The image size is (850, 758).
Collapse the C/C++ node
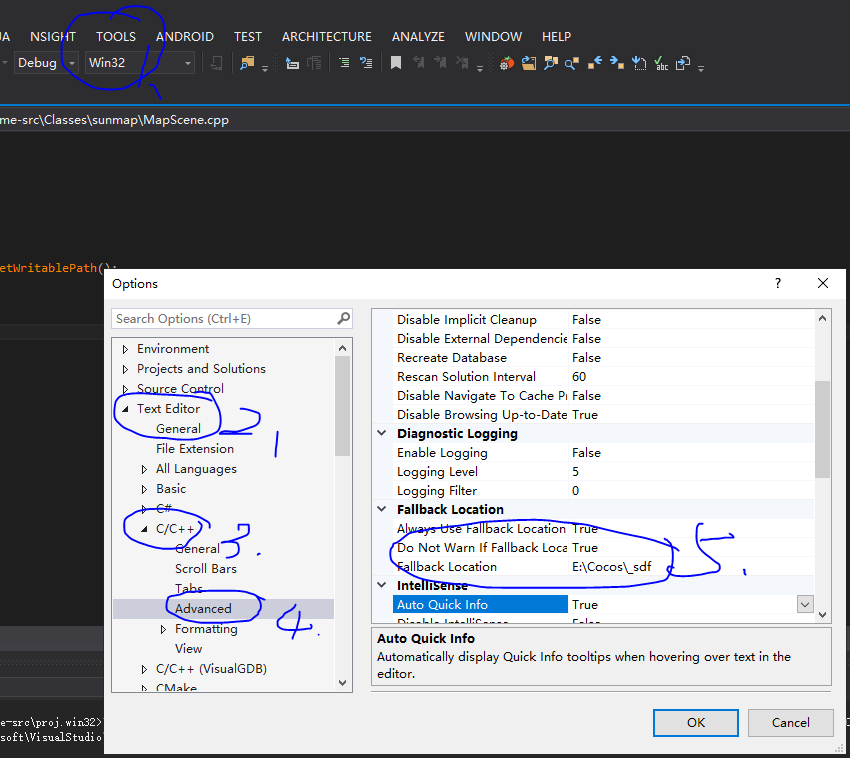(x=144, y=529)
